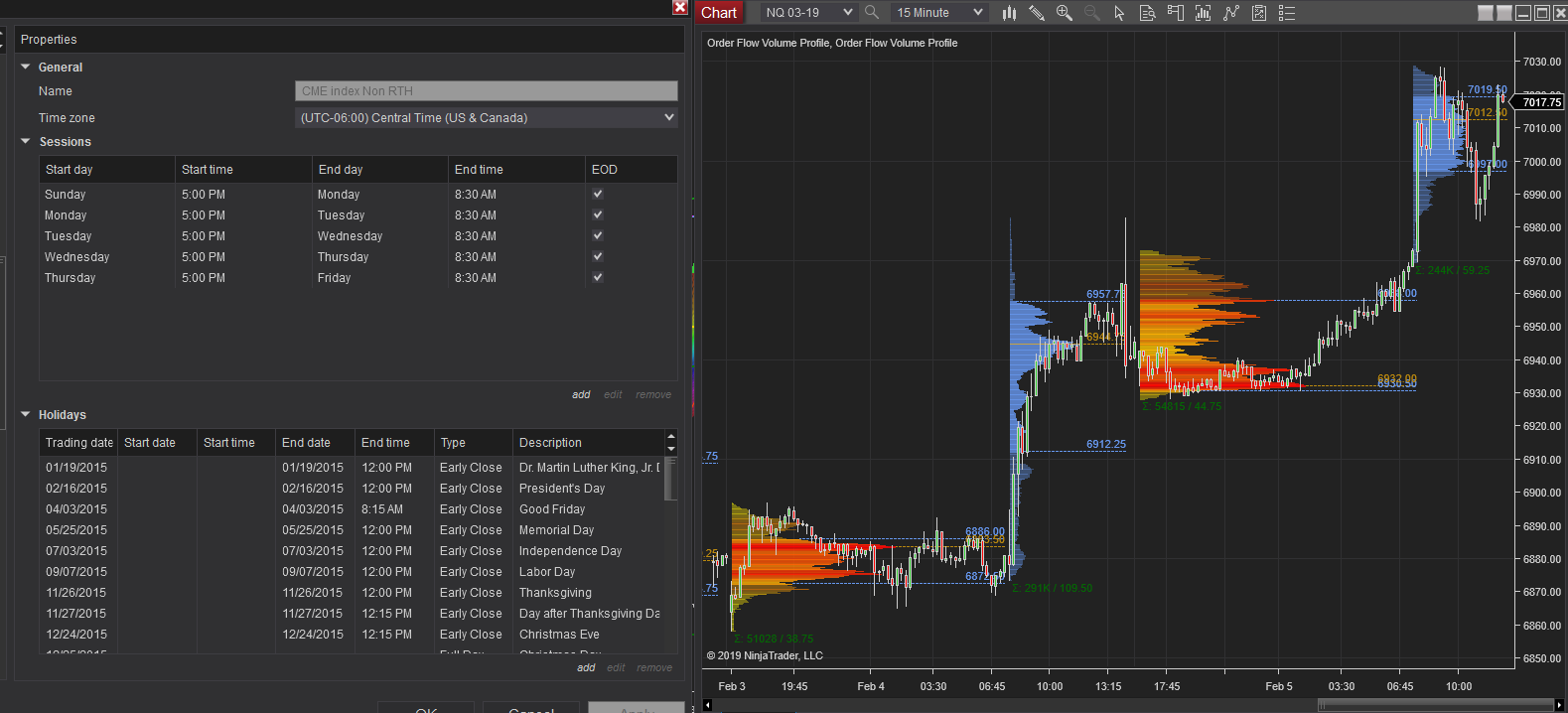Click the second gray link square in chart title bar
Screen dimensions: 1568x713
(x=1504, y=13)
